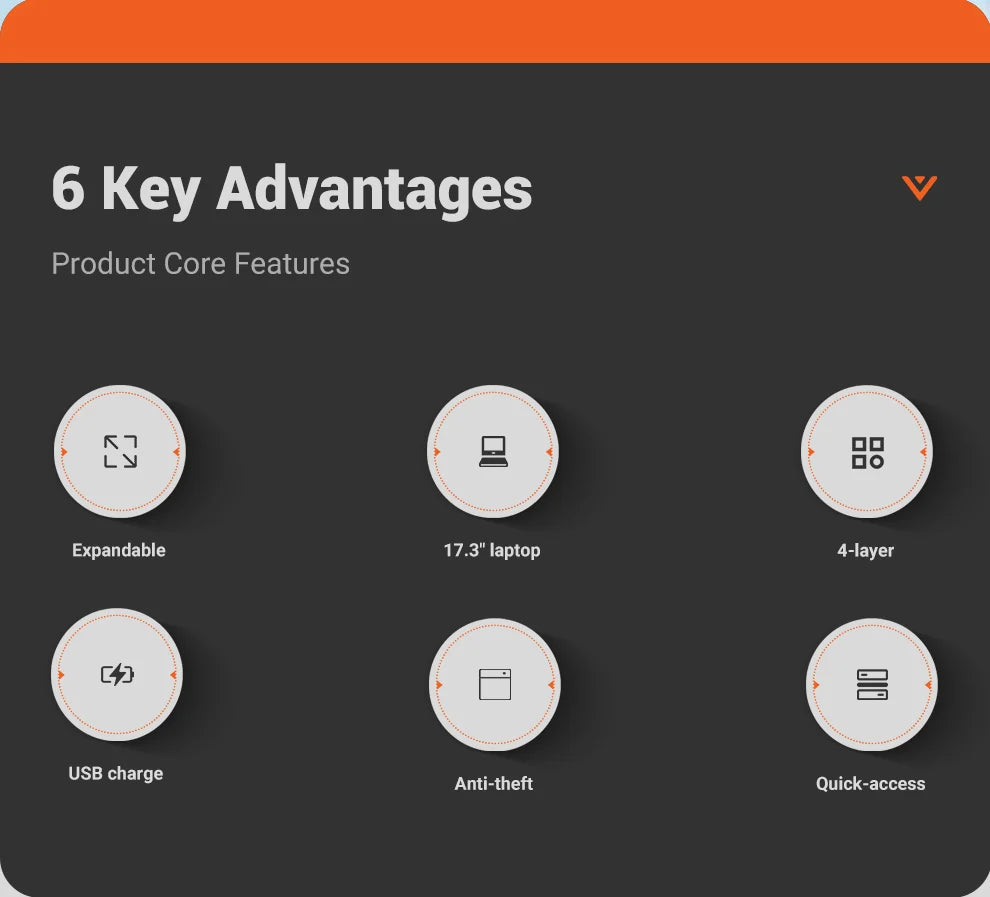Open the "Anti-theft" text label
This screenshot has width=990, height=897.
(494, 783)
